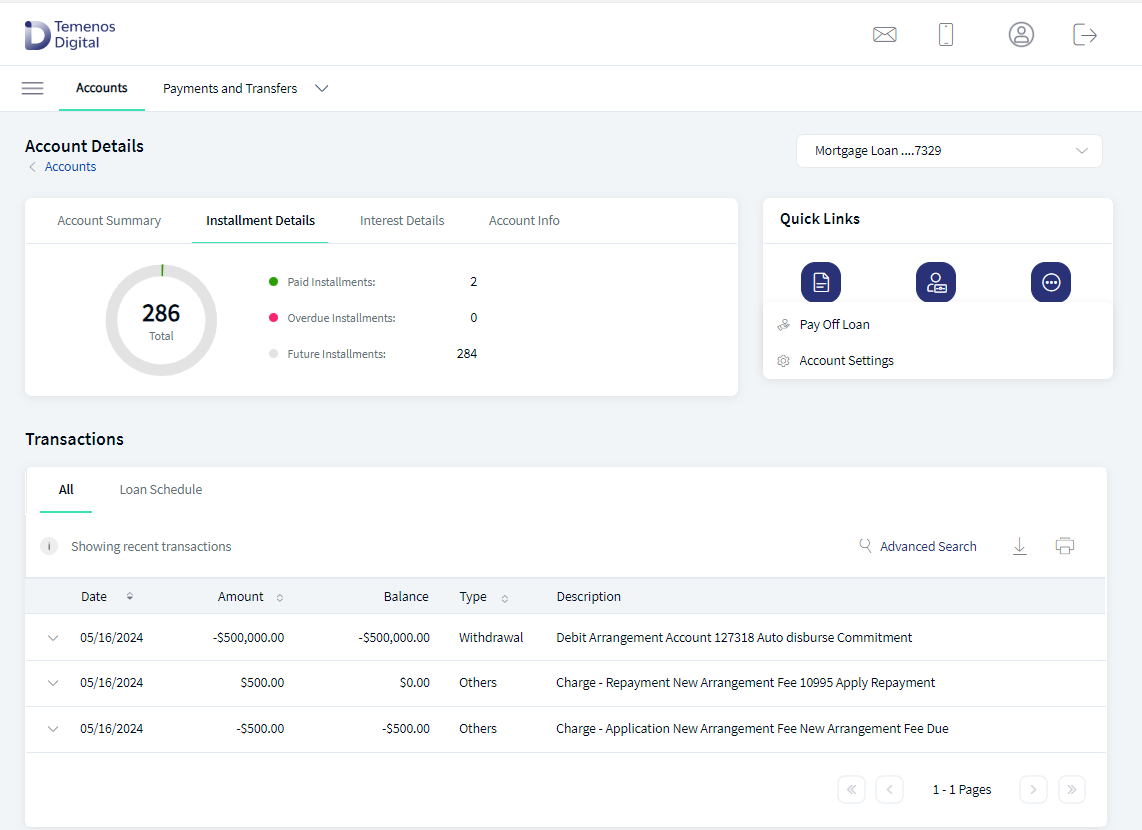Select the Installment Details tab
1142x830 pixels.
point(260,221)
